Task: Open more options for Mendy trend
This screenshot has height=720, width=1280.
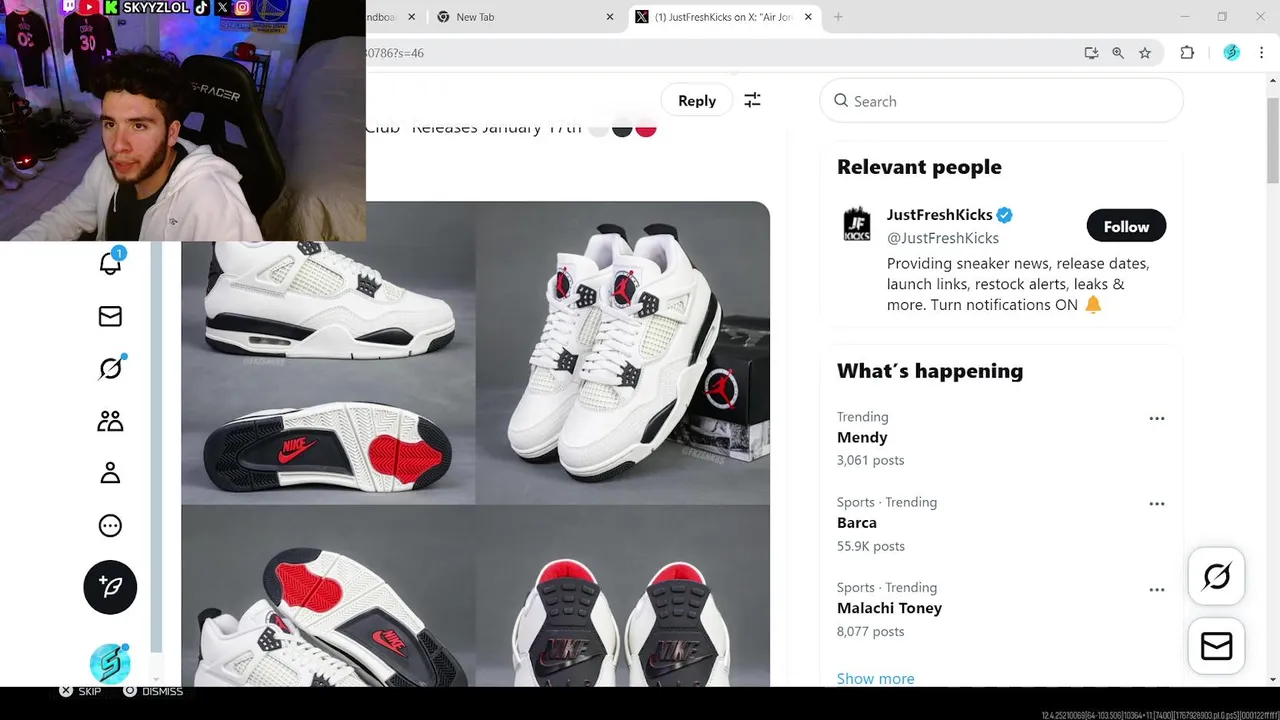Action: 1157,418
